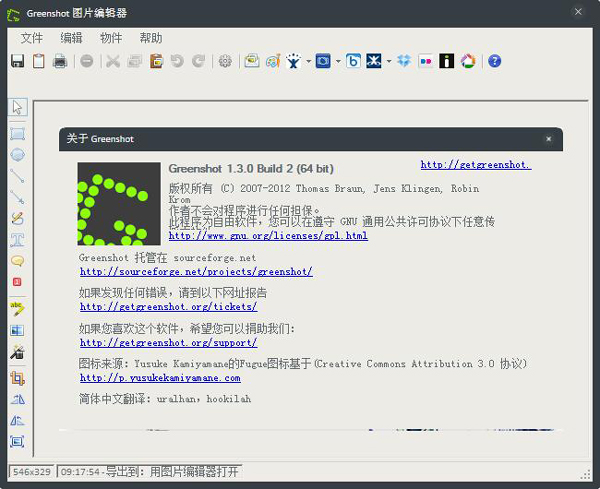Upload to Confluence with the dark X icon
The width and height of the screenshot is (600, 489).
pyautogui.click(x=374, y=61)
